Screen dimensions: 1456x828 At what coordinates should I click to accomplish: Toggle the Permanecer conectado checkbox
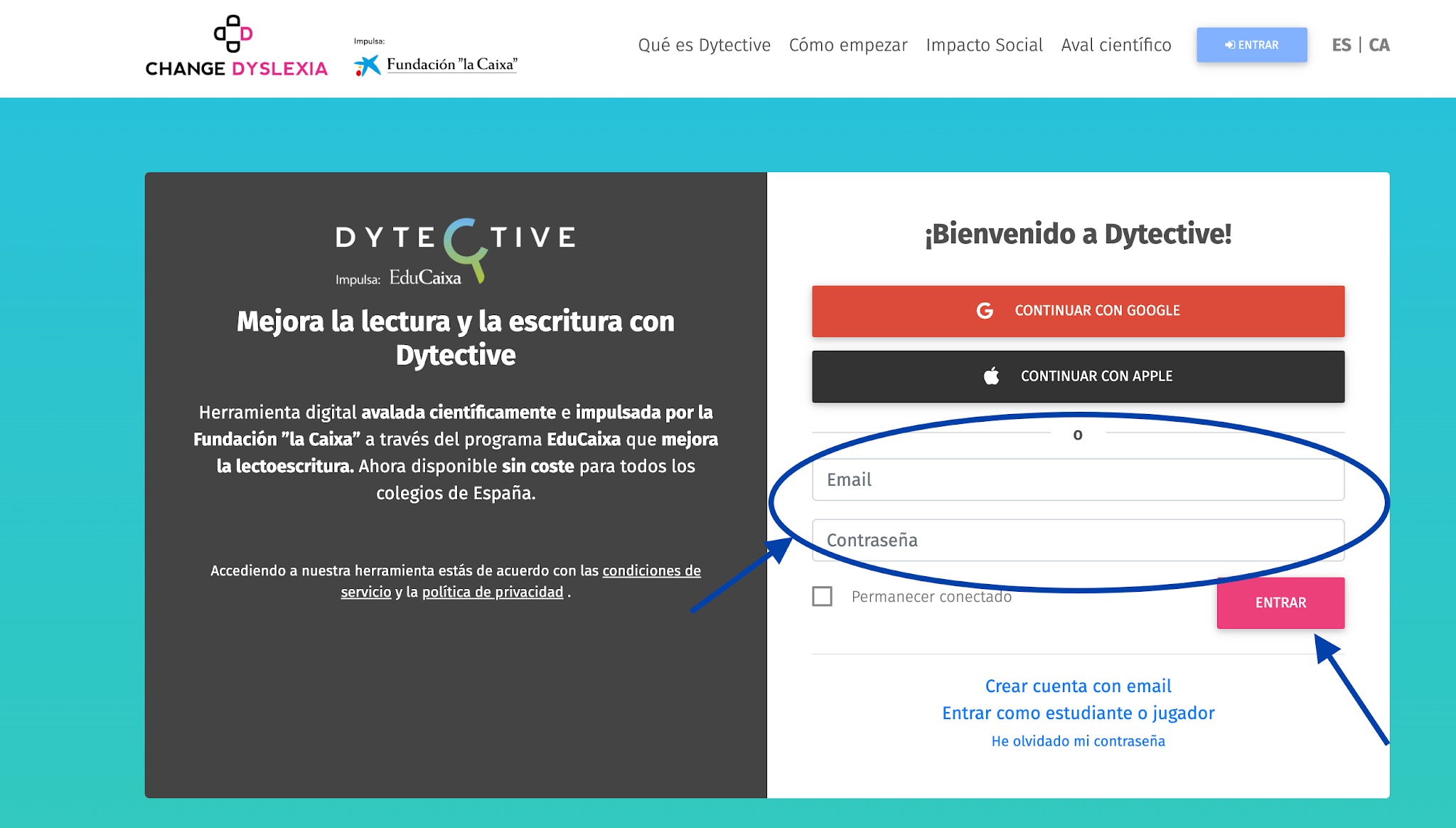822,596
